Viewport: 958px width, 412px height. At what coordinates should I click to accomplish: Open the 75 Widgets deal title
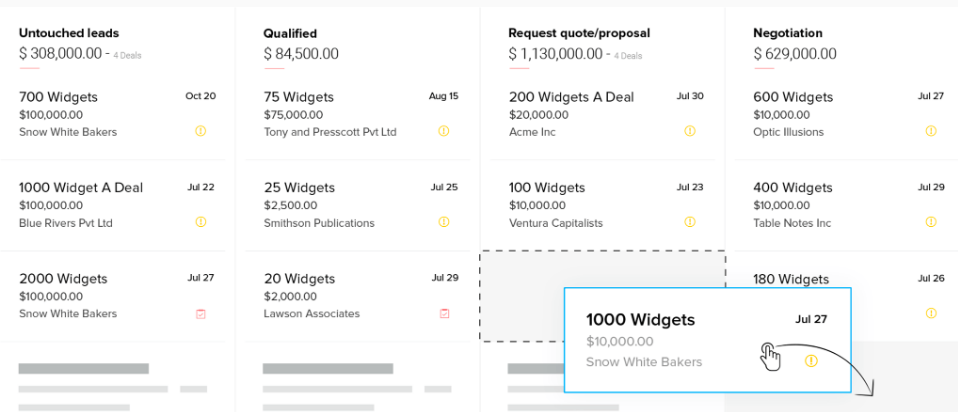[x=299, y=97]
